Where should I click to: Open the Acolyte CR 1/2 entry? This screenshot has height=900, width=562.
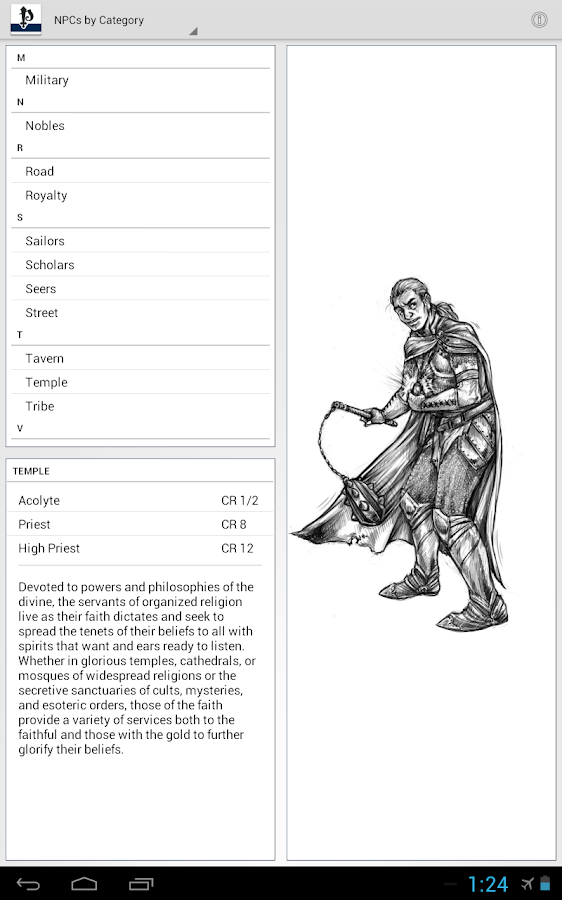coord(138,500)
